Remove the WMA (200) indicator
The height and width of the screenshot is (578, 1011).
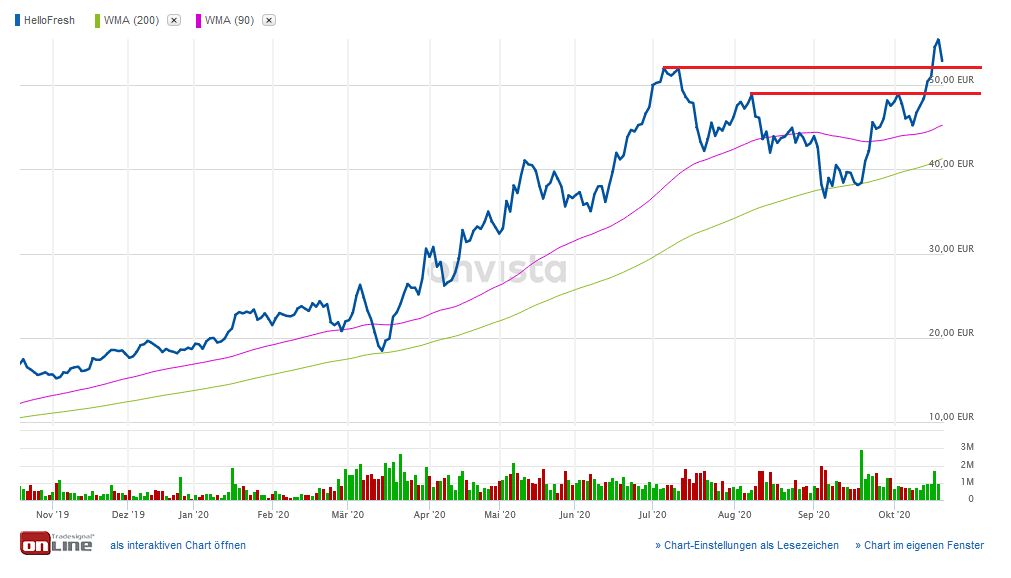click(x=174, y=20)
